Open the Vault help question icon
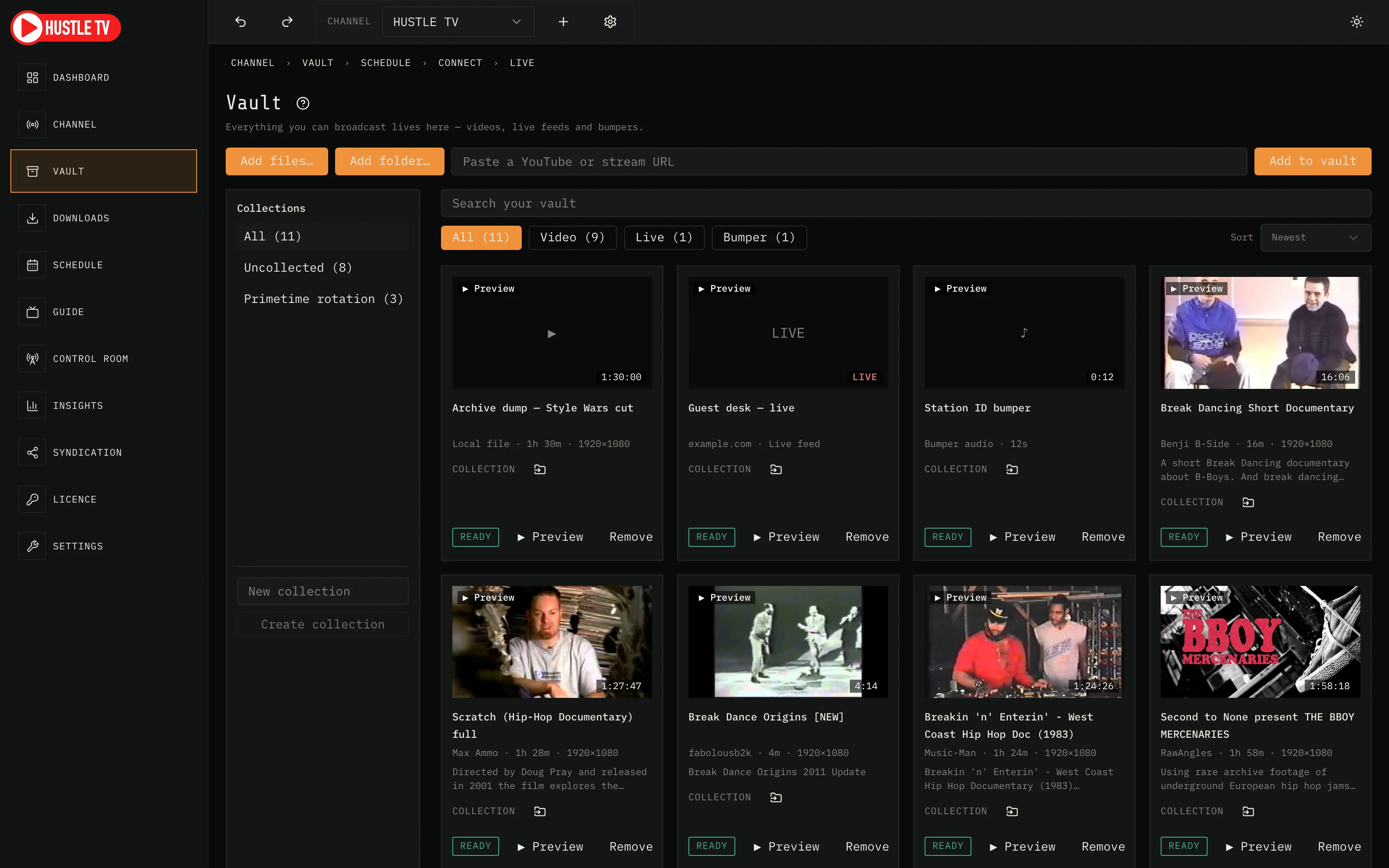 303,103
